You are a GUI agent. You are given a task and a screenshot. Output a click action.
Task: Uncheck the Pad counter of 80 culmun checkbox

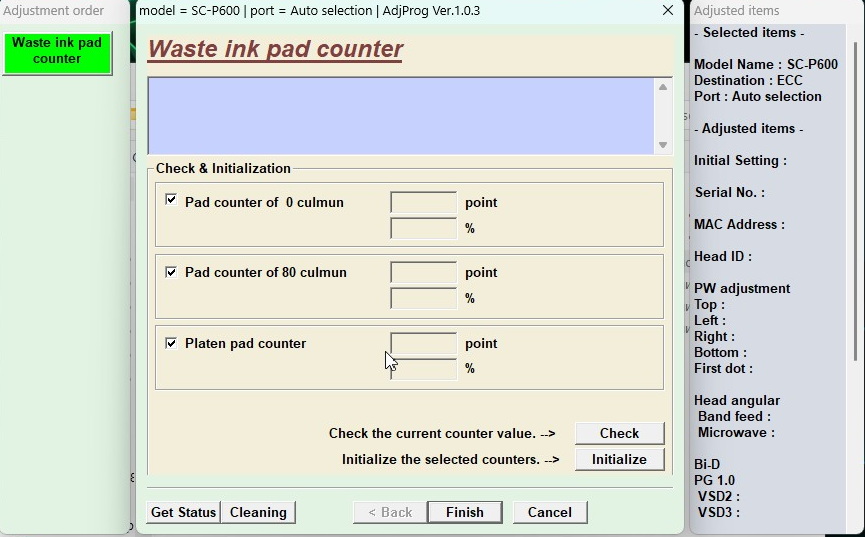(171, 272)
